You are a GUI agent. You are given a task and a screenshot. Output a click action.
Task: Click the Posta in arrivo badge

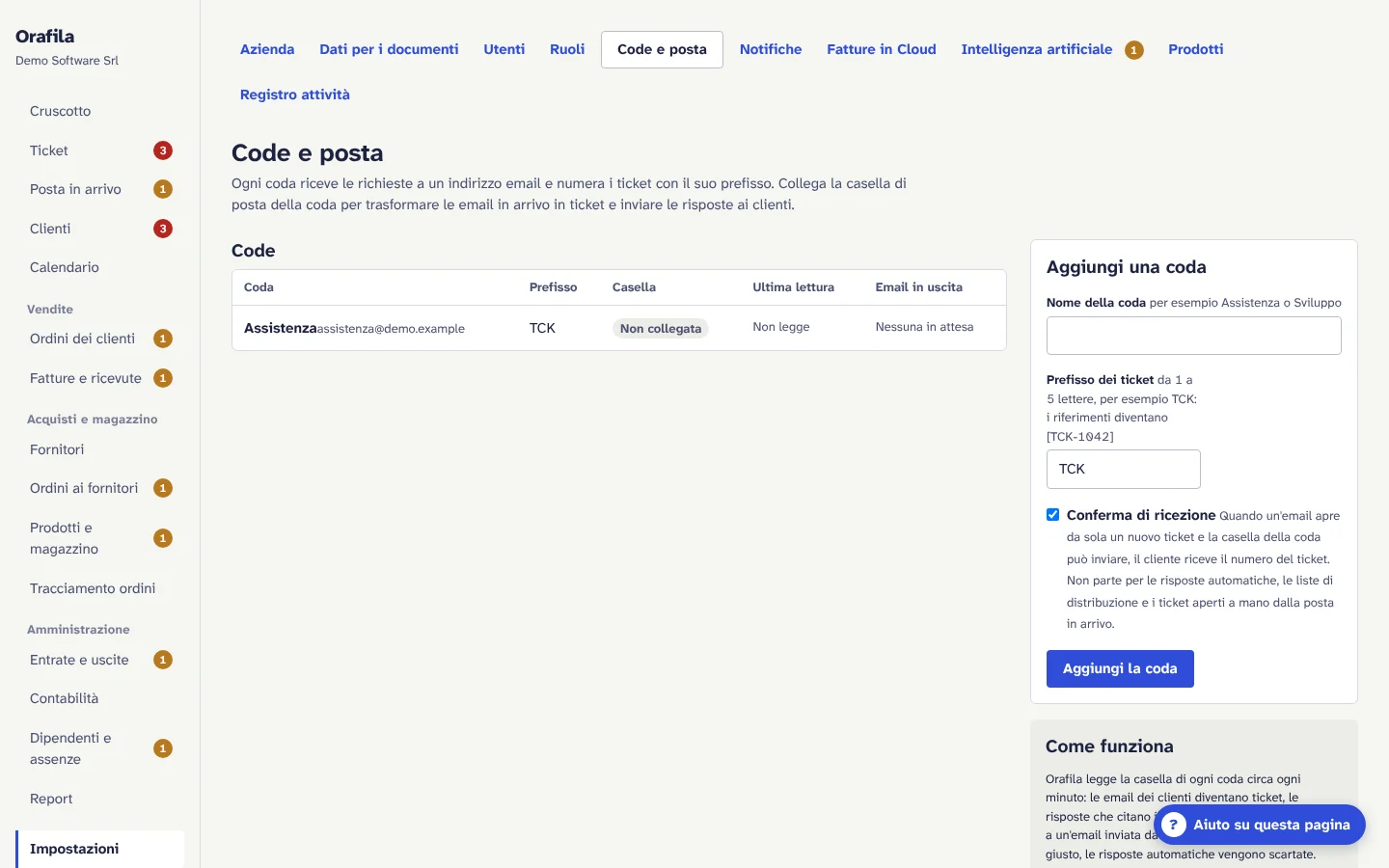click(163, 189)
